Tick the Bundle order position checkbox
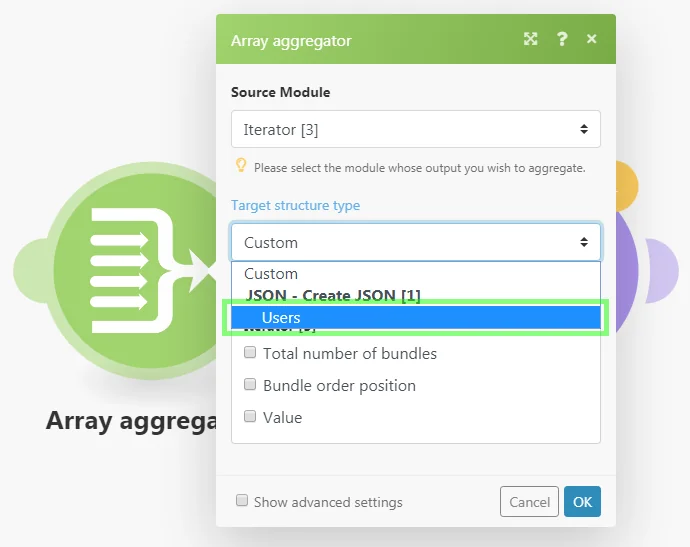This screenshot has height=547, width=690. pos(250,385)
